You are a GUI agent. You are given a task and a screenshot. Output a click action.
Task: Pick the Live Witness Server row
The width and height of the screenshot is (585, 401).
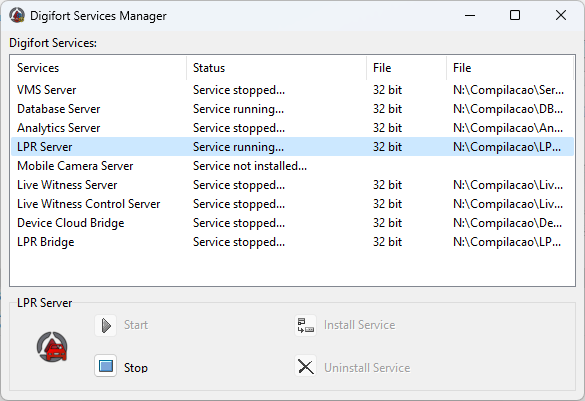pos(292,185)
